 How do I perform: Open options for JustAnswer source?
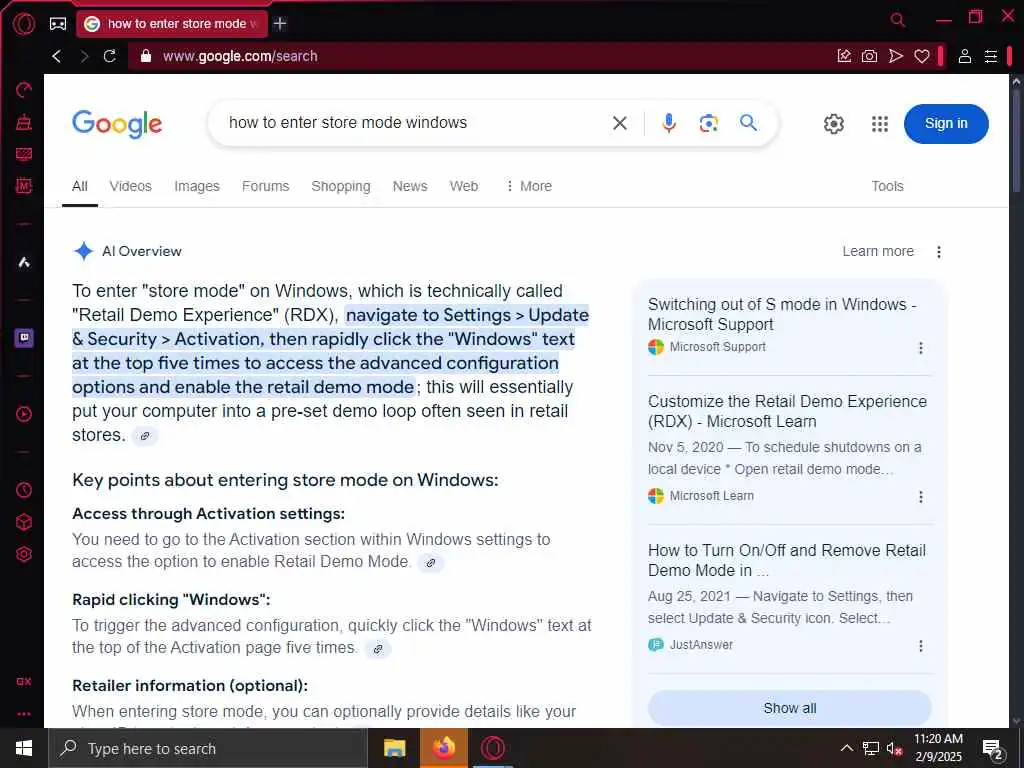coord(921,646)
